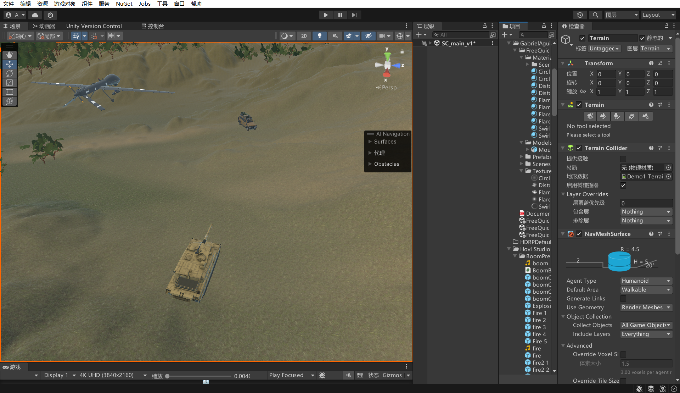
Task: Click the Pause button in the top toolbar
Action: pyautogui.click(x=340, y=15)
